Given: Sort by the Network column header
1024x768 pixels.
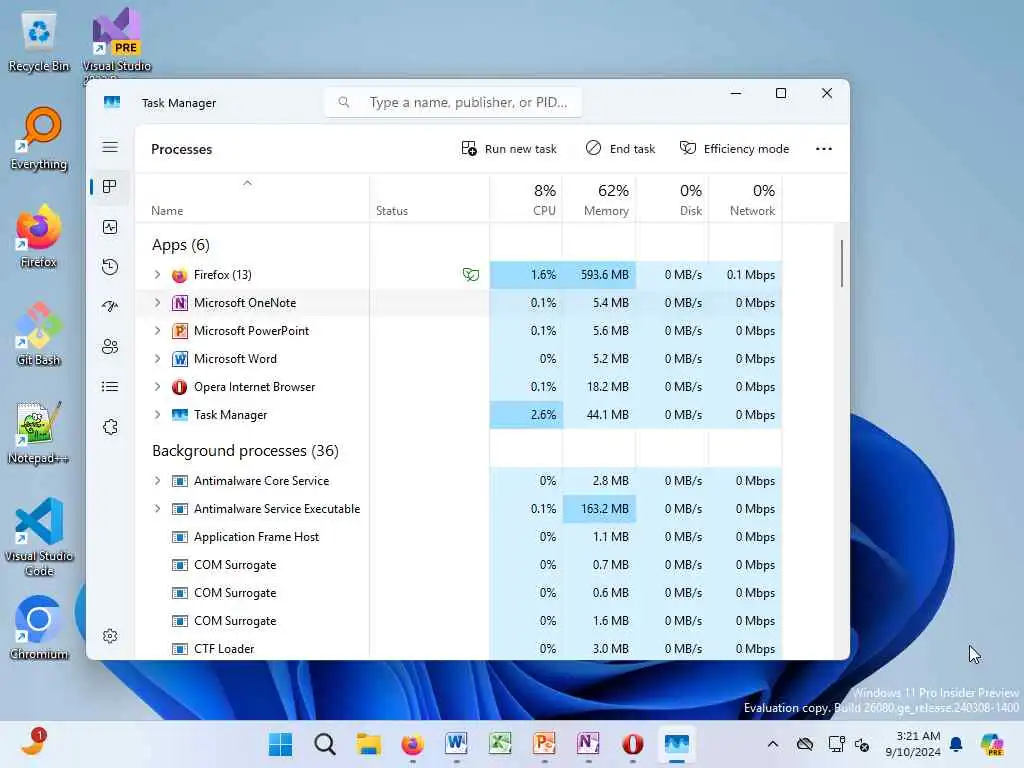Looking at the screenshot, I should 745,199.
